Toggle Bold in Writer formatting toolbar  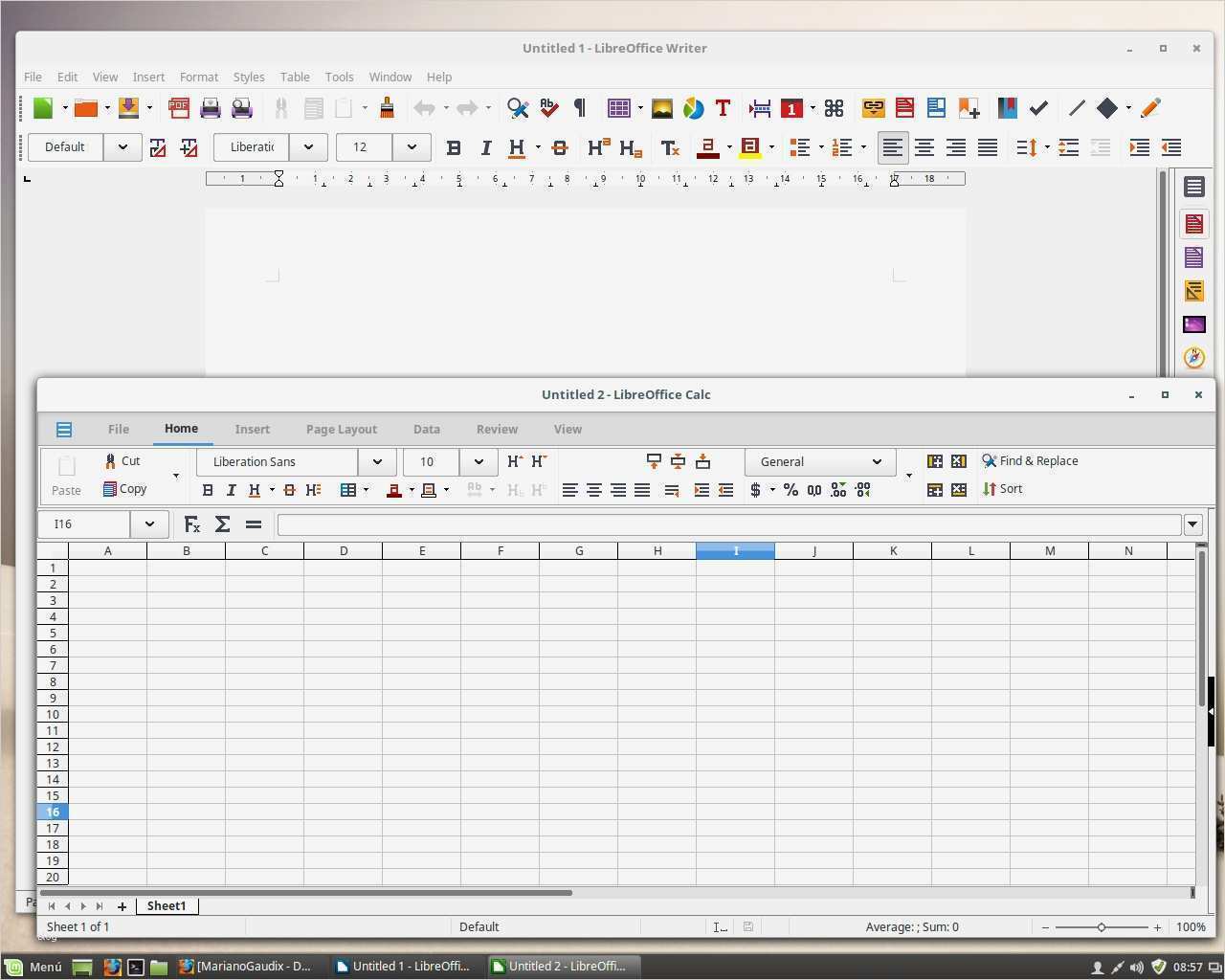(x=454, y=147)
